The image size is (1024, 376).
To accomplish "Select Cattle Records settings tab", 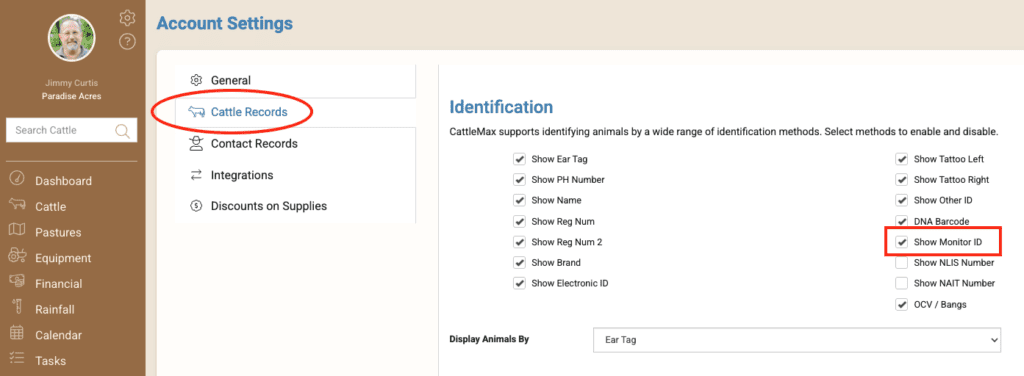I will click(x=295, y=112).
